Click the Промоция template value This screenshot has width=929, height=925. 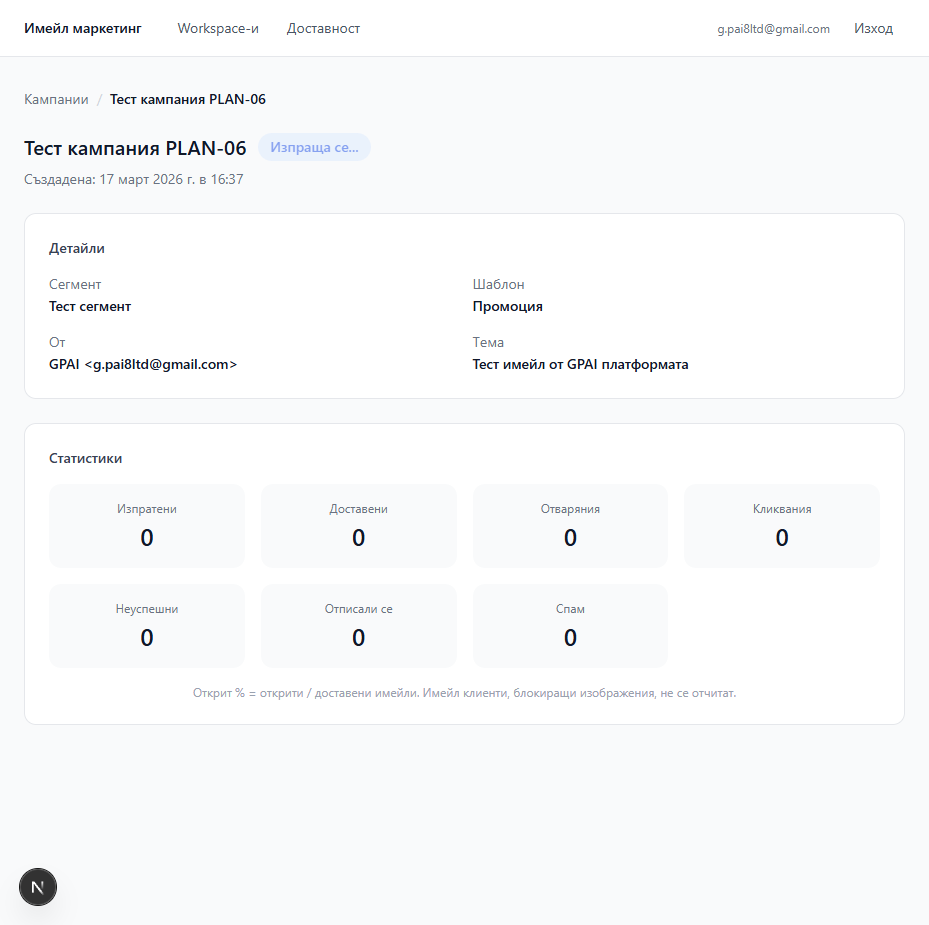click(x=508, y=306)
